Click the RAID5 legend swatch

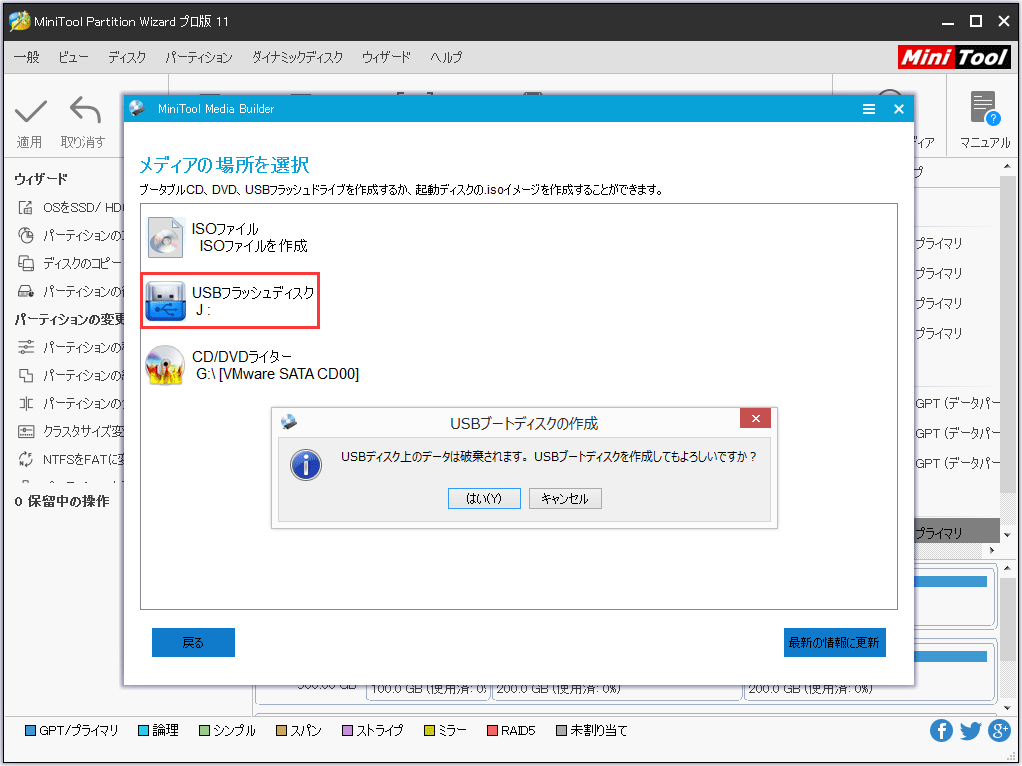click(492, 731)
